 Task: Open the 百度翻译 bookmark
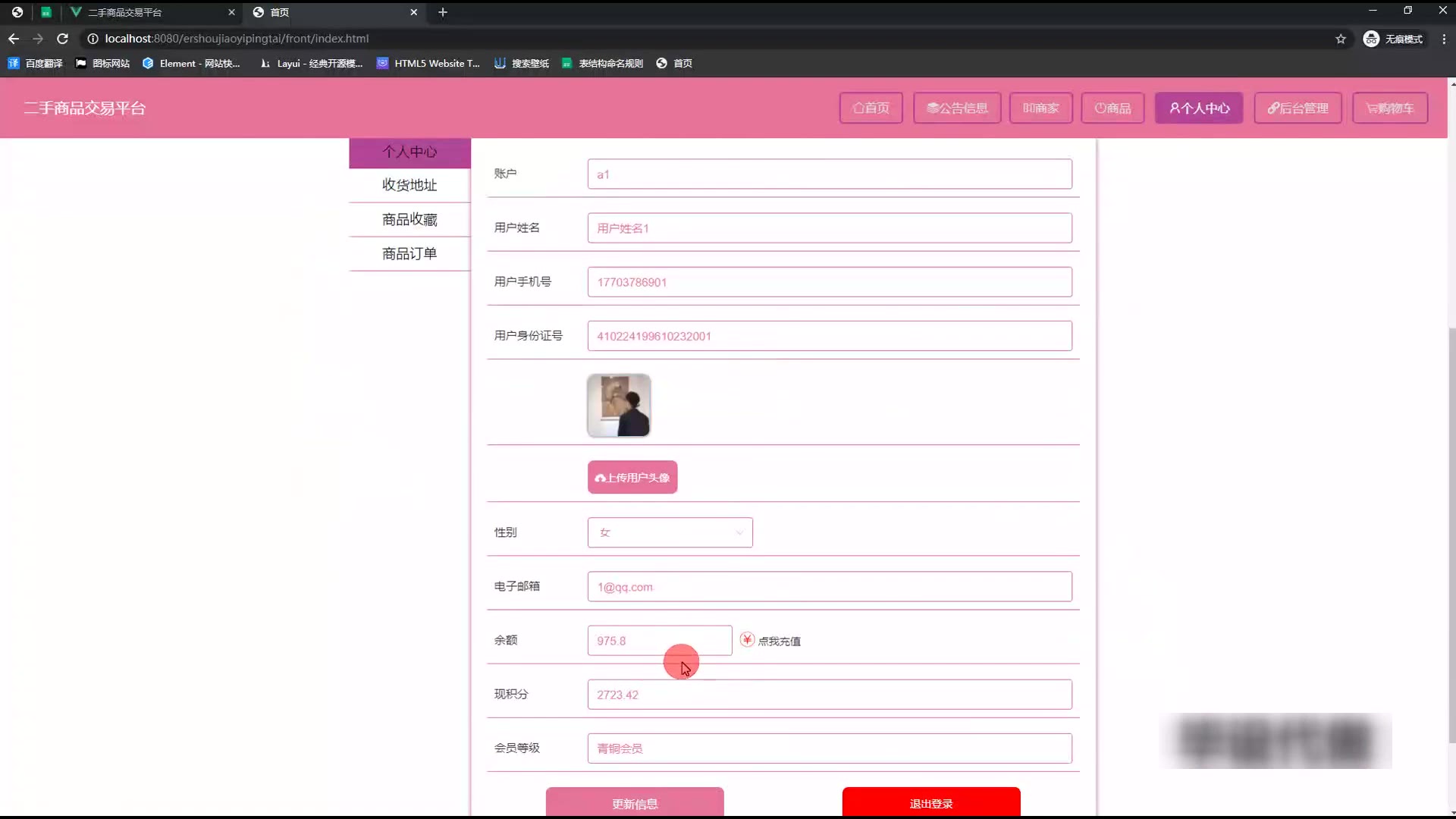[x=35, y=64]
